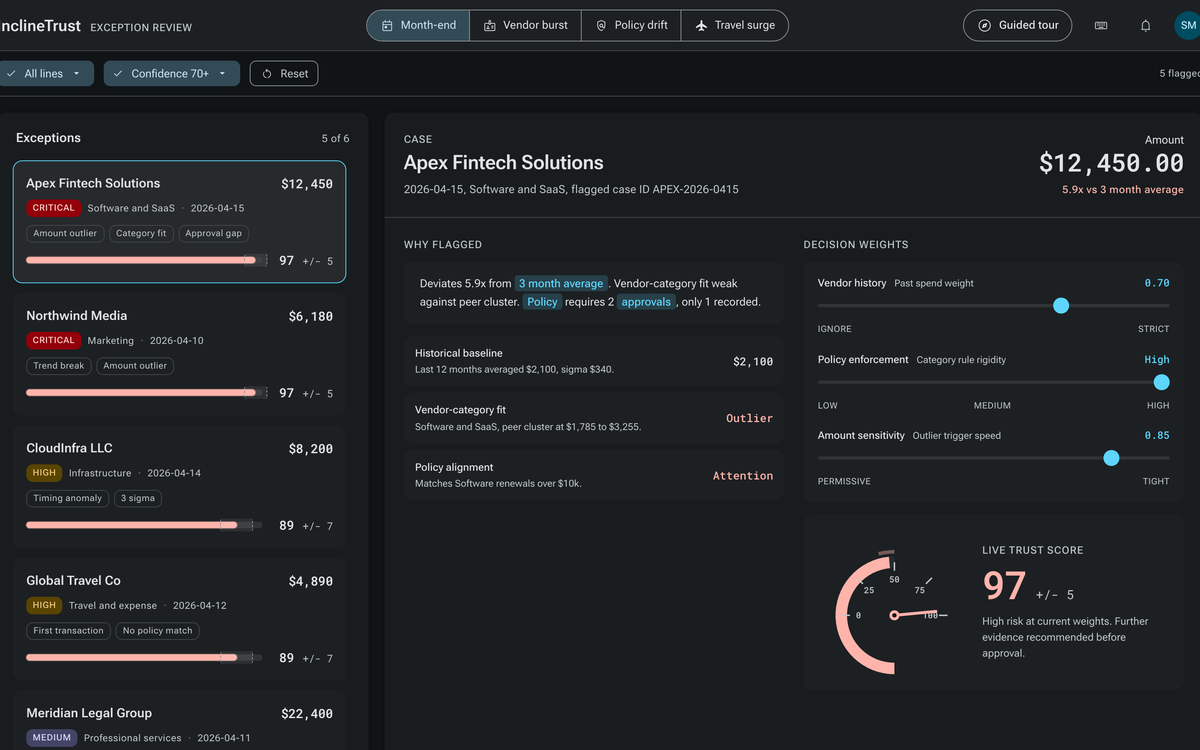Click the Policy alignment row
Image resolution: width=1200 pixels, height=750 pixels.
tap(596, 475)
